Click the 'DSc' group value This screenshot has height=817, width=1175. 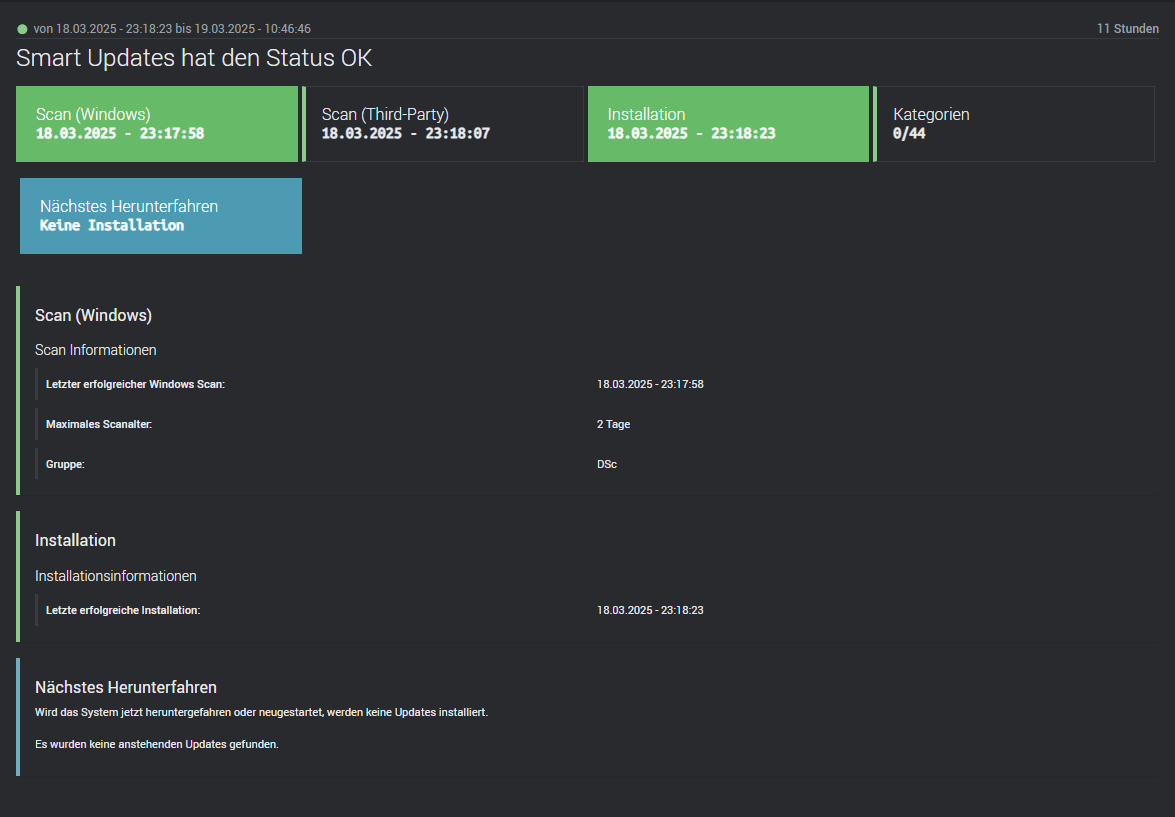tap(607, 465)
